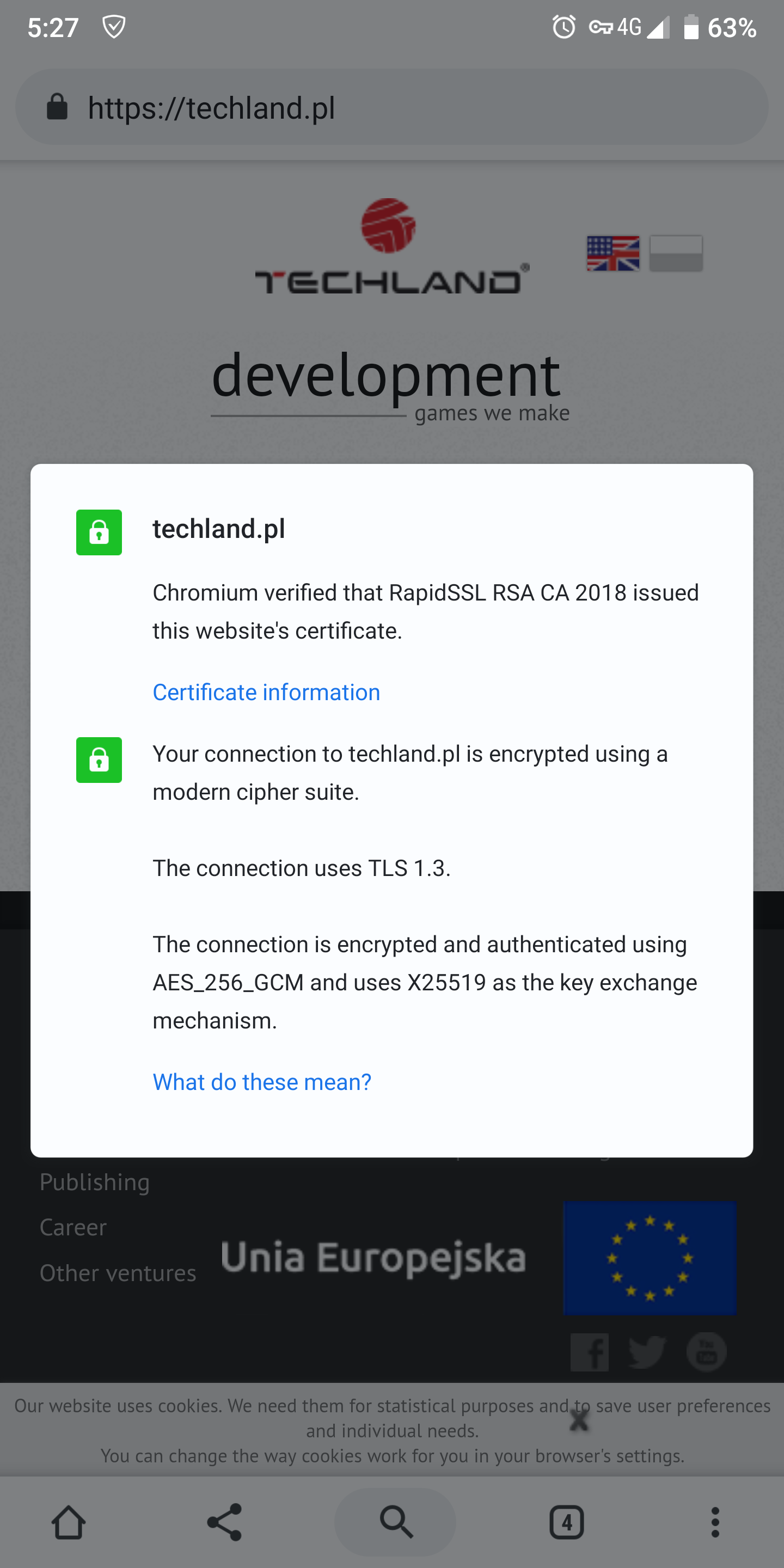
Task: Select the Polish flag language option
Action: pyautogui.click(x=676, y=253)
